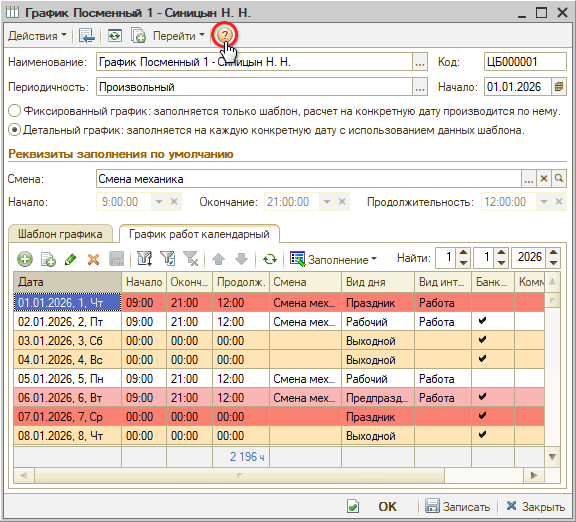Click the OK button

point(387,507)
